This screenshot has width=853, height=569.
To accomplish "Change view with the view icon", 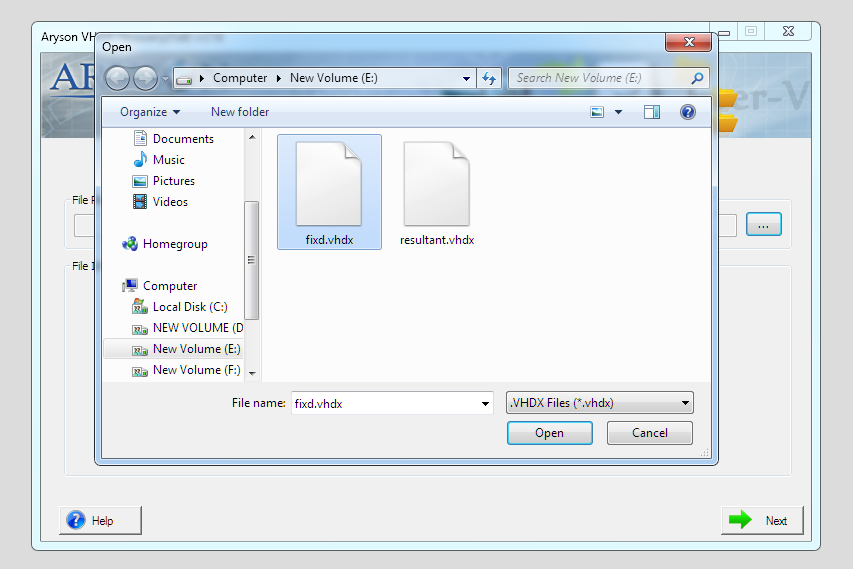I will (x=597, y=113).
